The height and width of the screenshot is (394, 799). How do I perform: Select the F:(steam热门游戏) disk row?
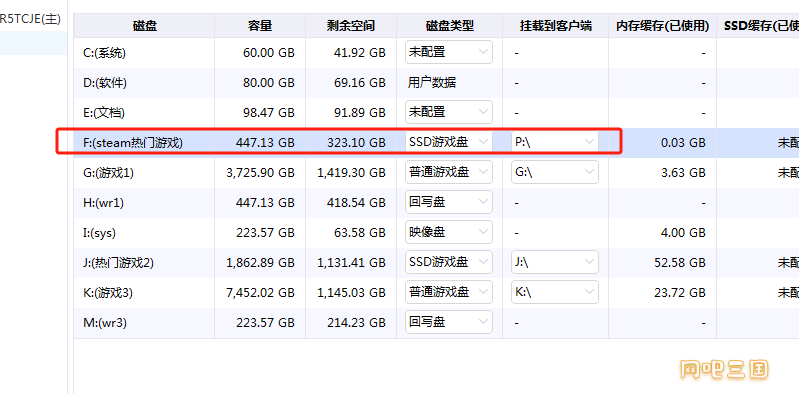[436, 142]
